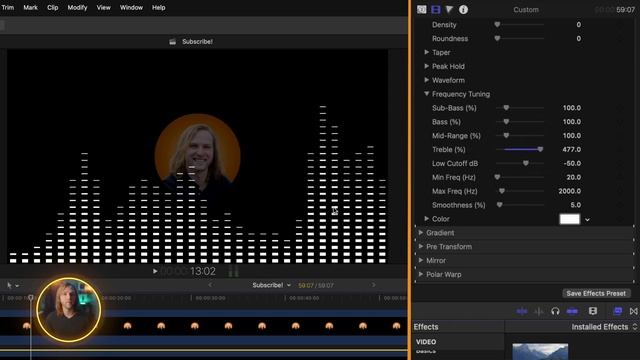Toggle snapping icon in timeline toolbar
The width and height of the screenshot is (640, 360).
coord(572,311)
